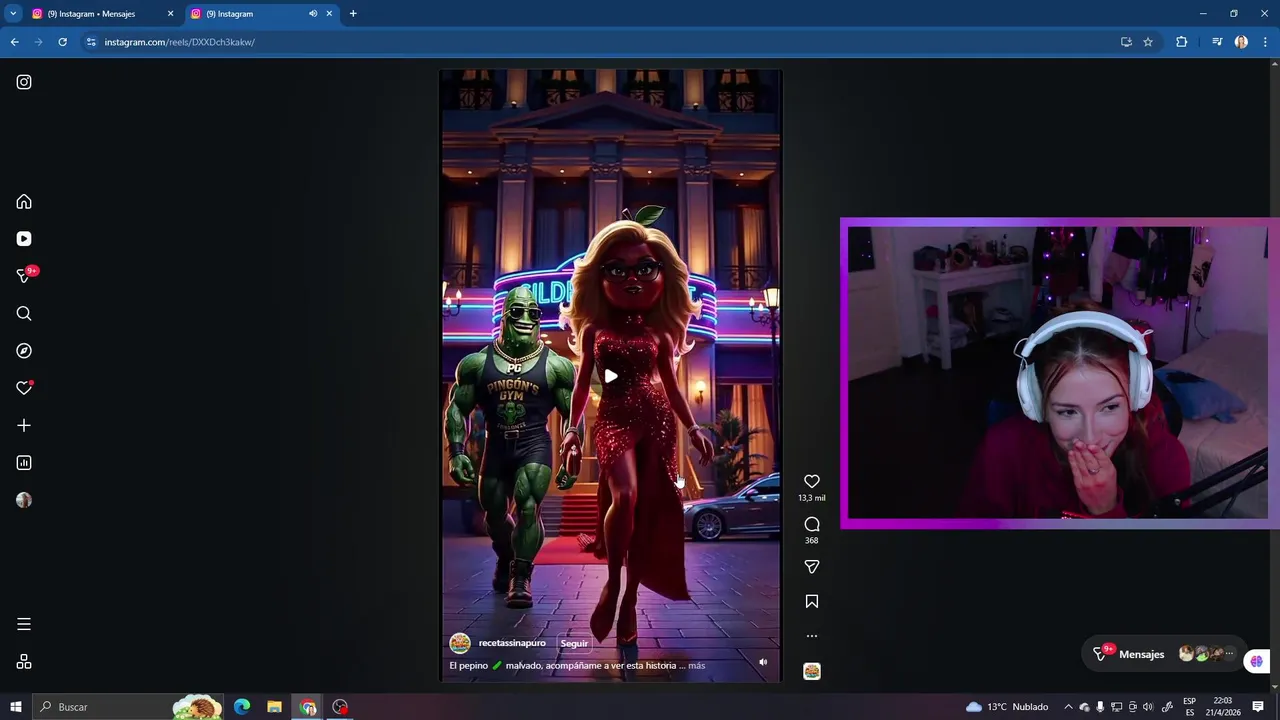Open Notifications heart in sidebar
Screen dimensions: 1280x720
pyautogui.click(x=24, y=388)
